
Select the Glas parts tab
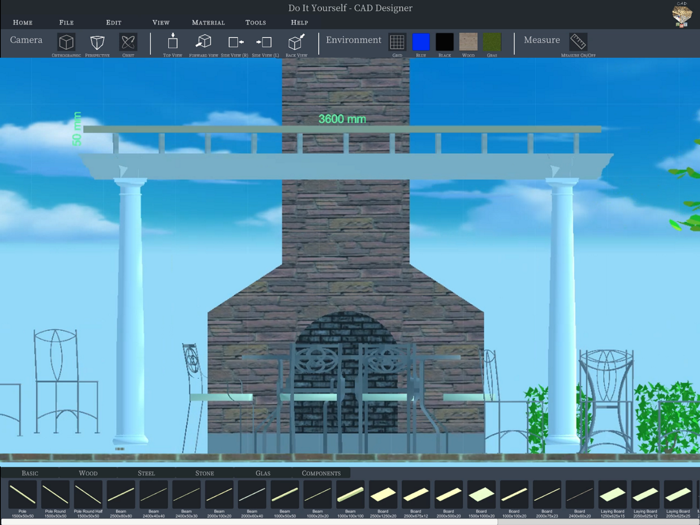263,473
